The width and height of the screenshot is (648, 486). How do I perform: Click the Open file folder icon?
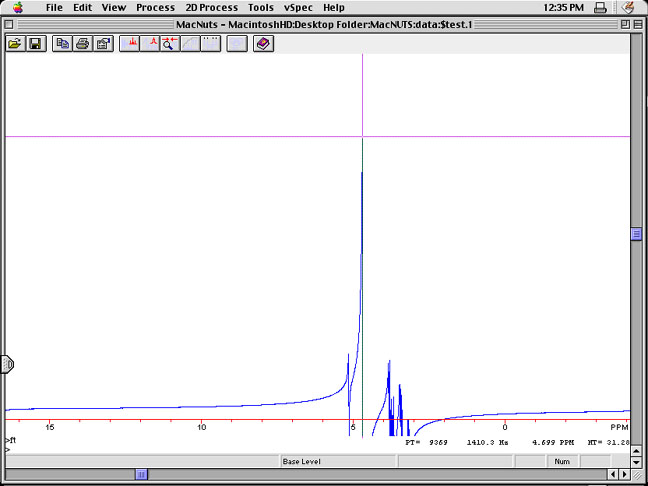click(15, 44)
